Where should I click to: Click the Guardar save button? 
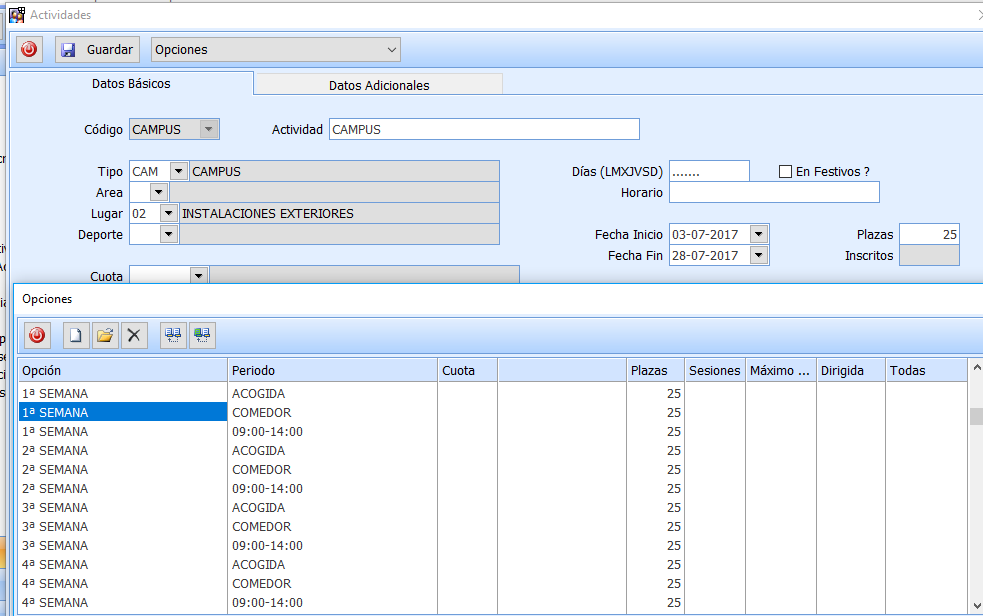pyautogui.click(x=96, y=49)
